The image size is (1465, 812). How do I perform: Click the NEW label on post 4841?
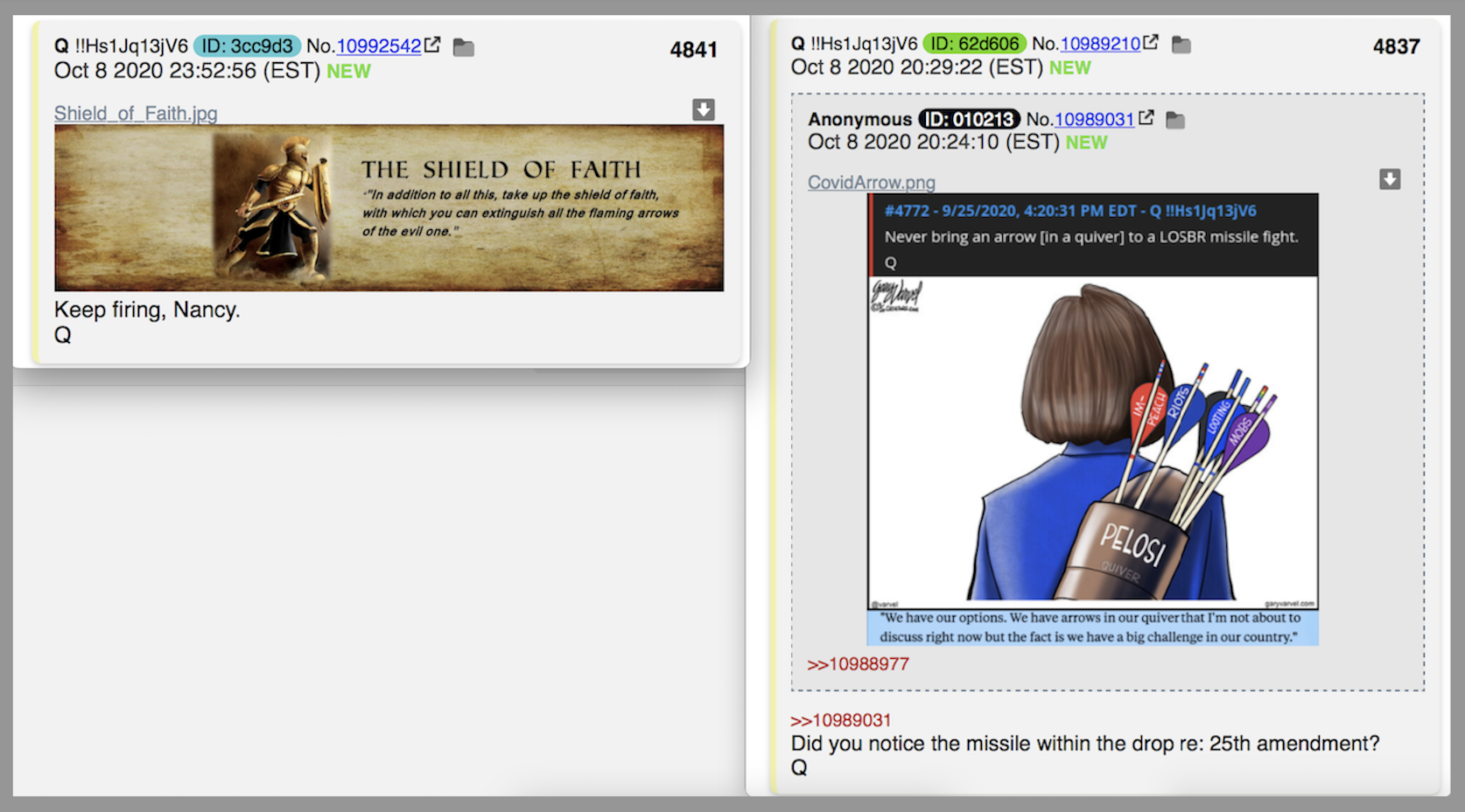(x=348, y=72)
